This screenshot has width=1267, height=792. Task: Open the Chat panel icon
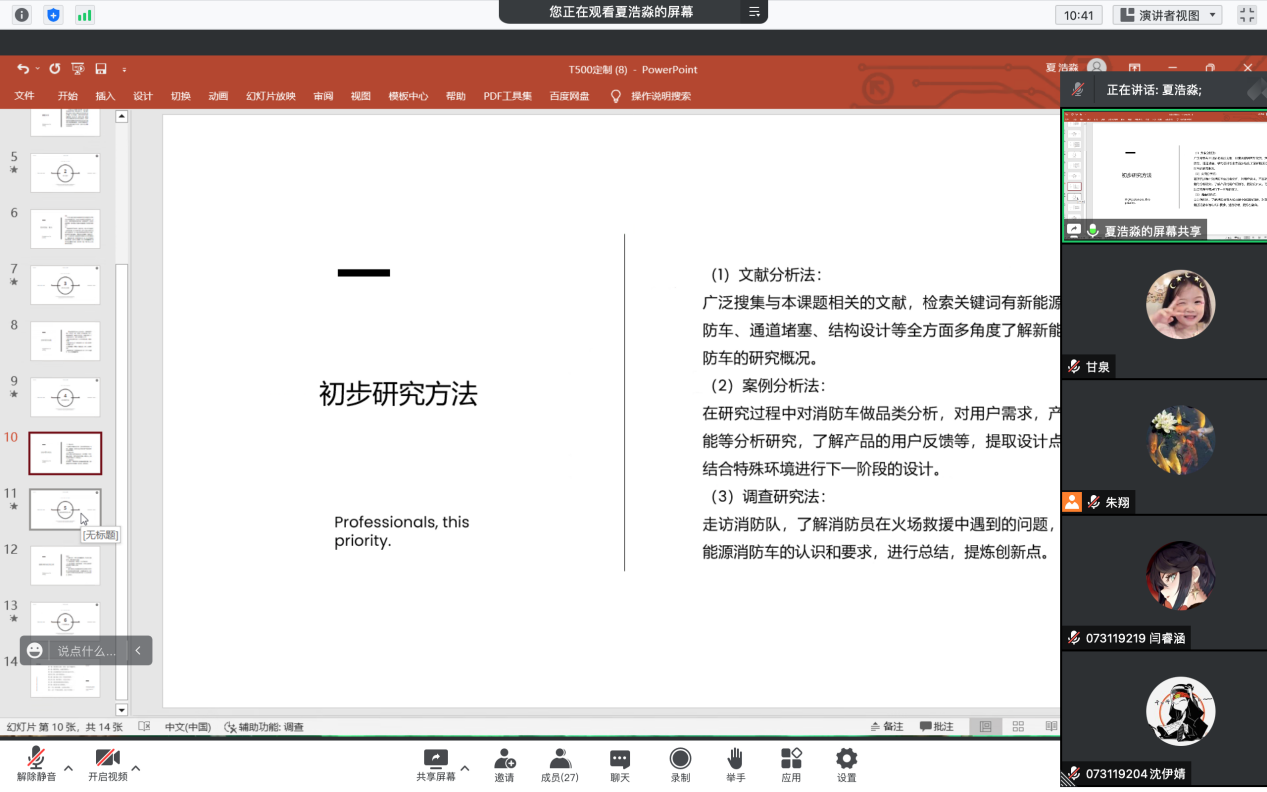pos(620,759)
